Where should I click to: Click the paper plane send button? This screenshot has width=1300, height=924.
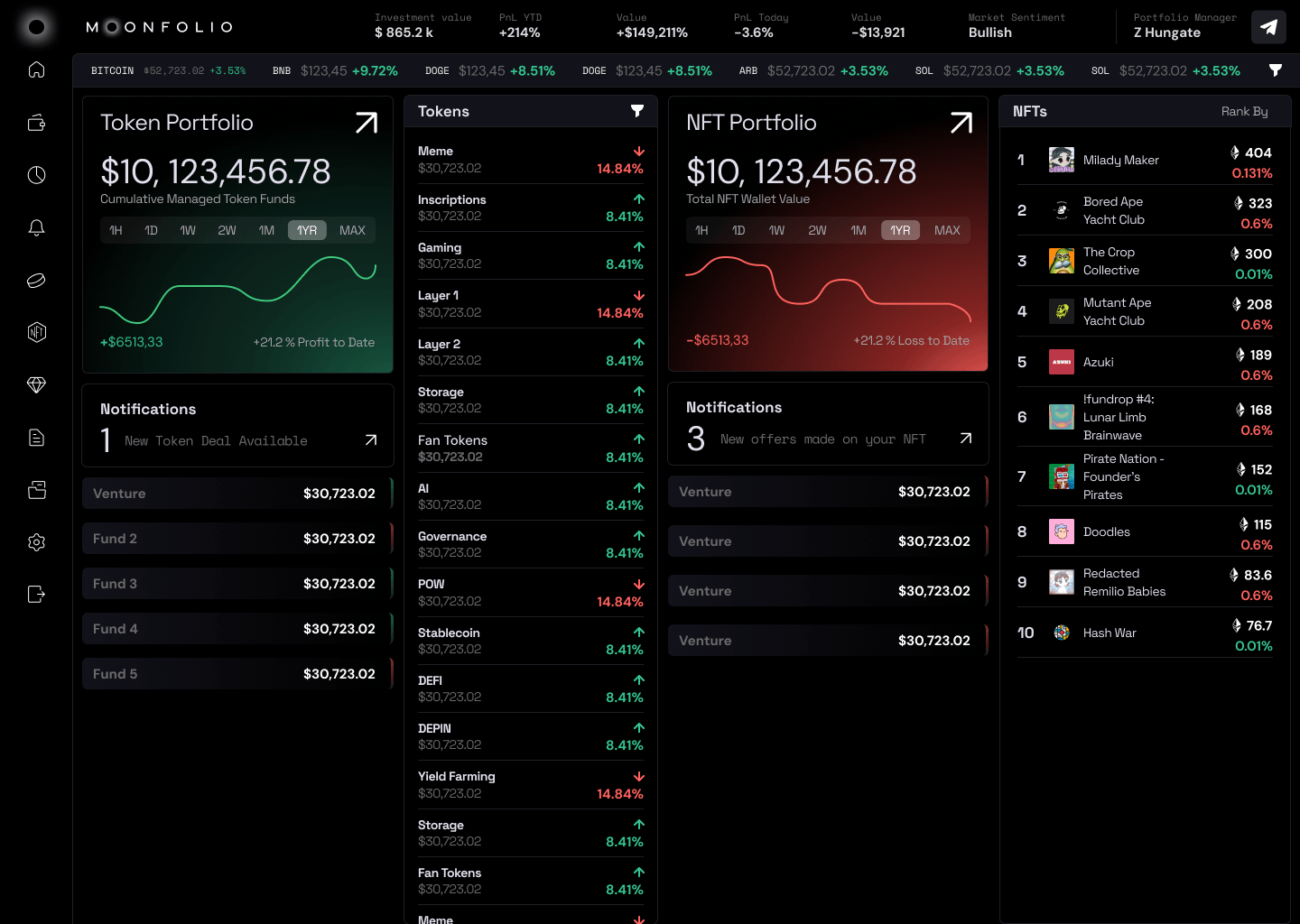click(1268, 27)
